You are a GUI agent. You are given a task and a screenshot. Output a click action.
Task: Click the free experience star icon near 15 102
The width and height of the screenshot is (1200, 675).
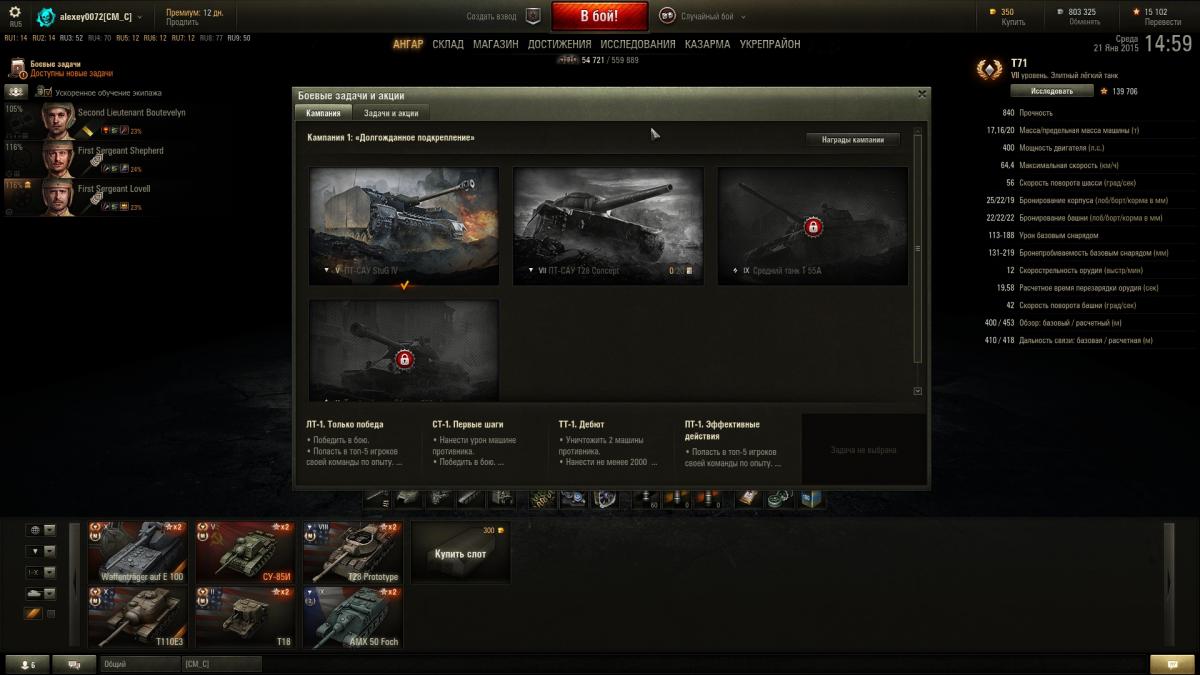(1136, 12)
